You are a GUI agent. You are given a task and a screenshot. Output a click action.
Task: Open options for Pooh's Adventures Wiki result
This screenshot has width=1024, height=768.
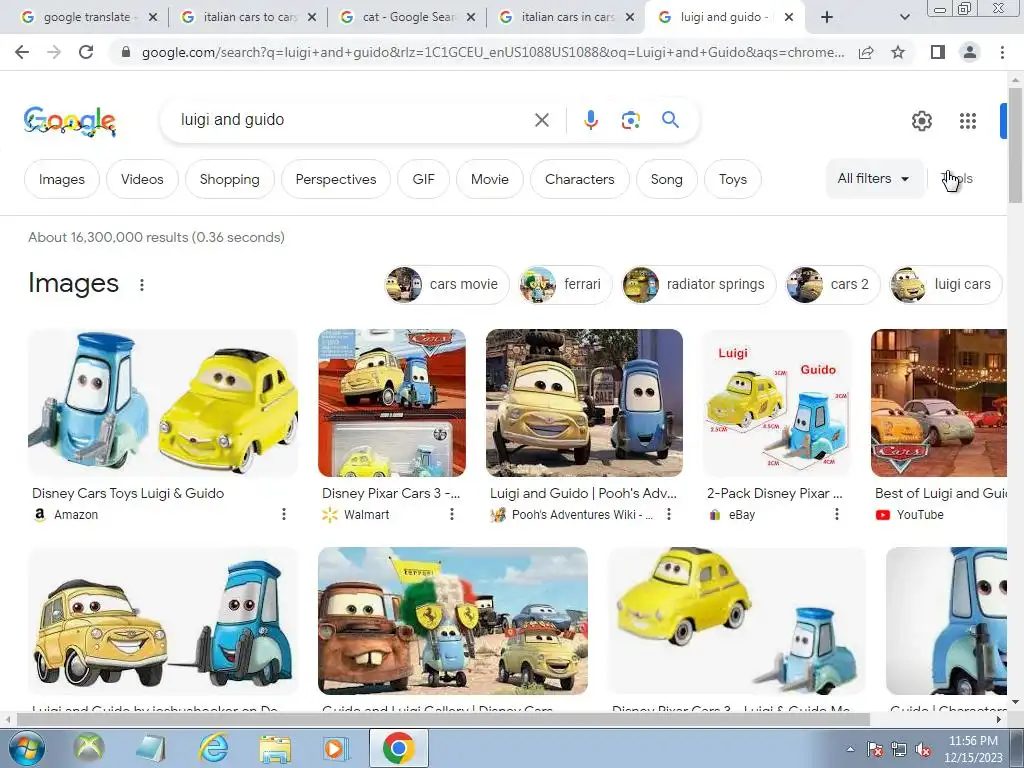click(x=669, y=515)
